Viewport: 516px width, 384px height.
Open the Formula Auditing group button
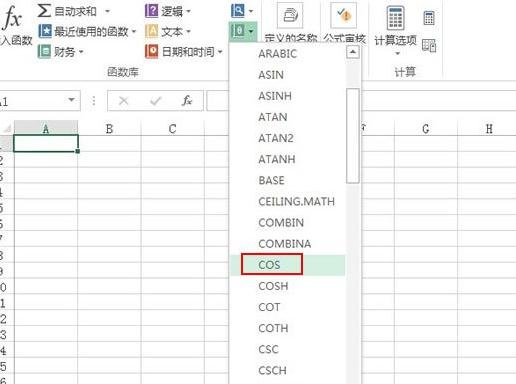(x=344, y=22)
